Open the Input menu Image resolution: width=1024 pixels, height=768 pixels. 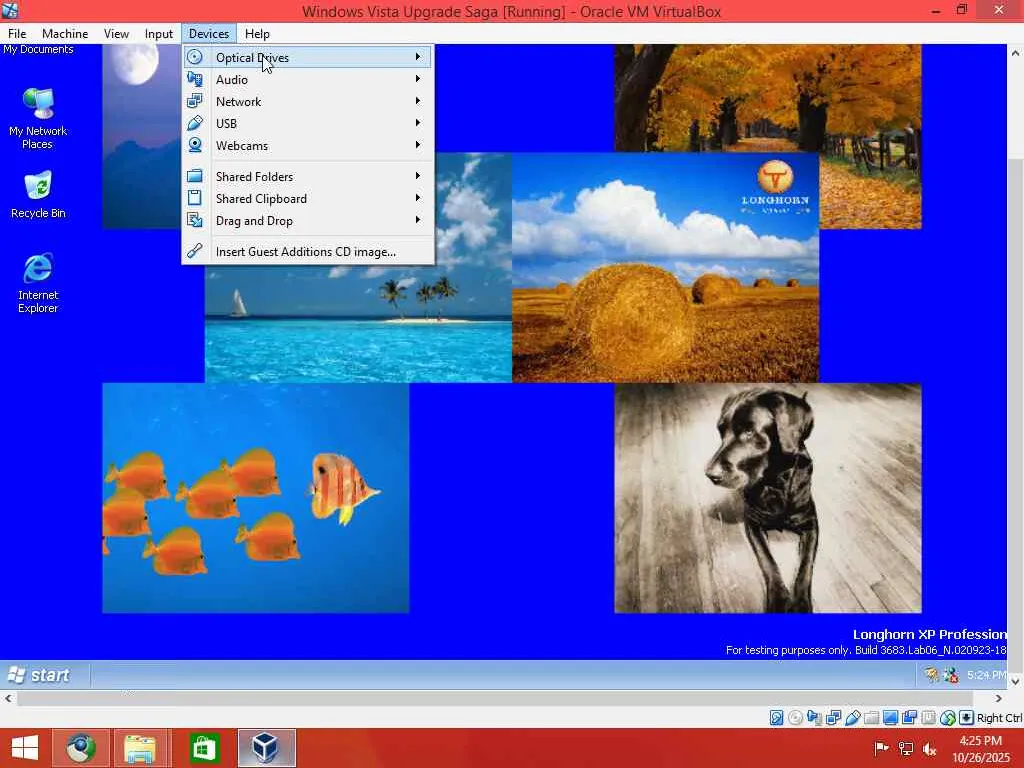pos(159,33)
